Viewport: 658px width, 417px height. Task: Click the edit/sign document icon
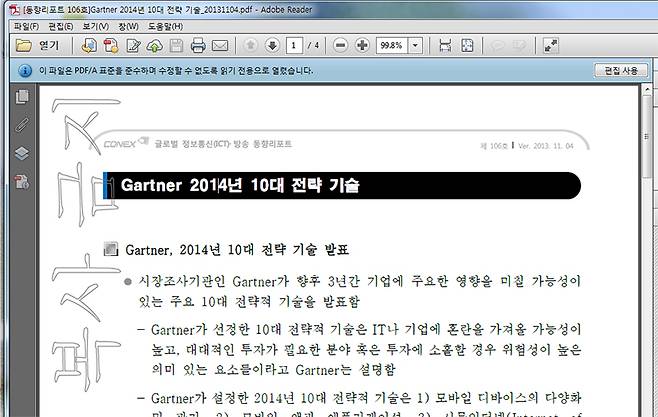tap(133, 45)
